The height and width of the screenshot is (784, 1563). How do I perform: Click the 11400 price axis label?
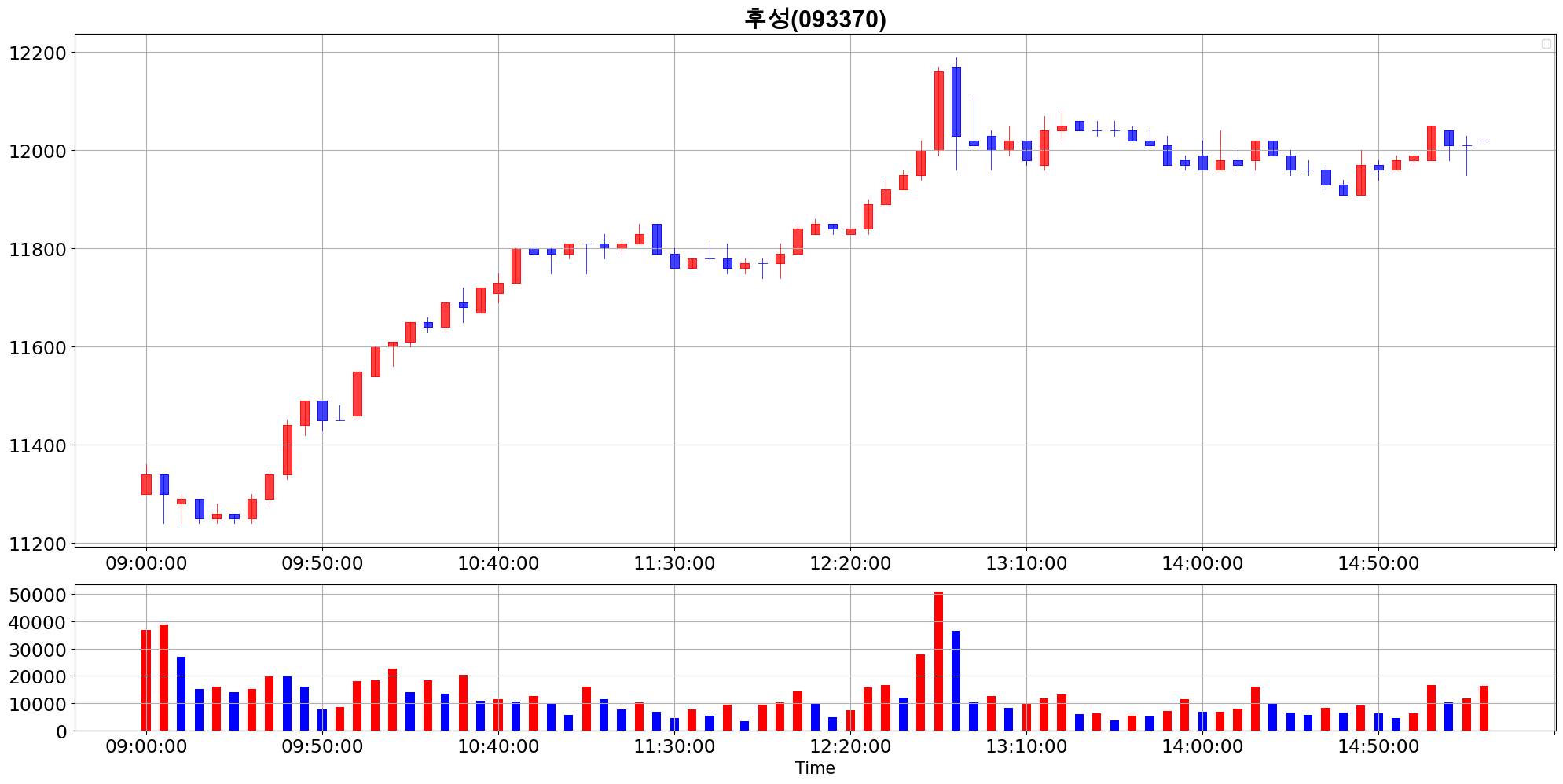point(38,446)
